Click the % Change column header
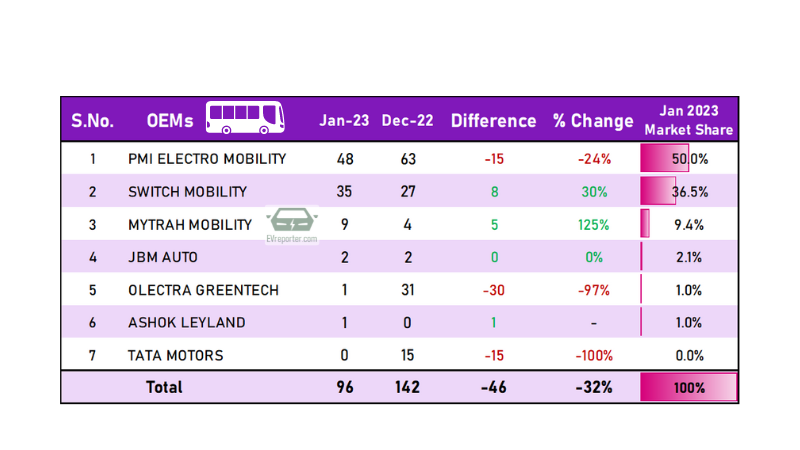This screenshot has height=450, width=800. [x=593, y=121]
